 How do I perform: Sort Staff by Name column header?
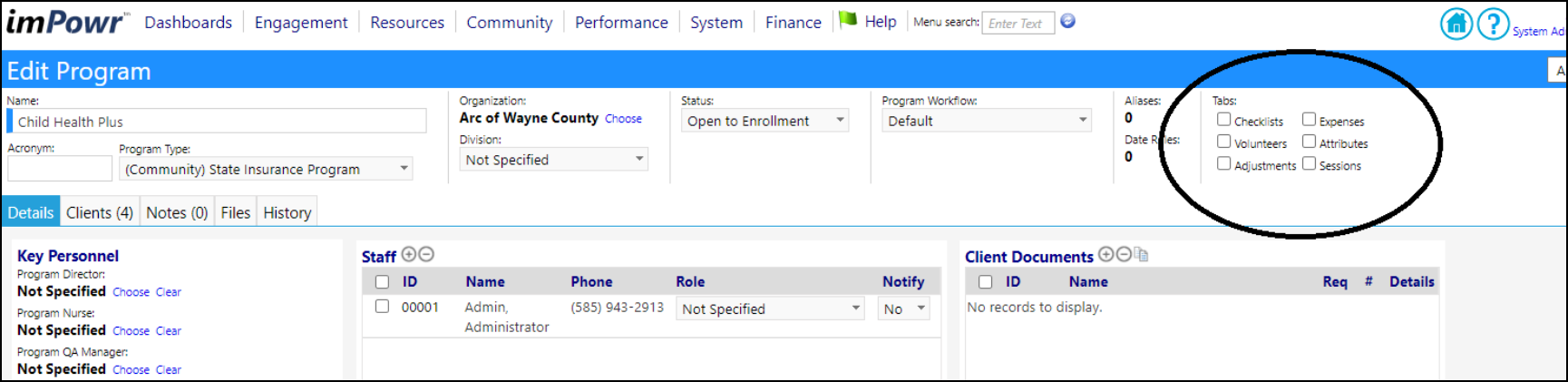(485, 282)
